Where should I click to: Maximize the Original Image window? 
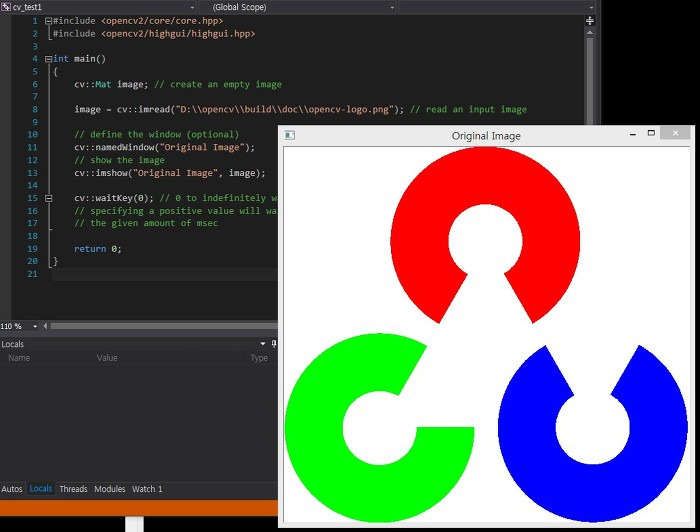click(x=651, y=133)
